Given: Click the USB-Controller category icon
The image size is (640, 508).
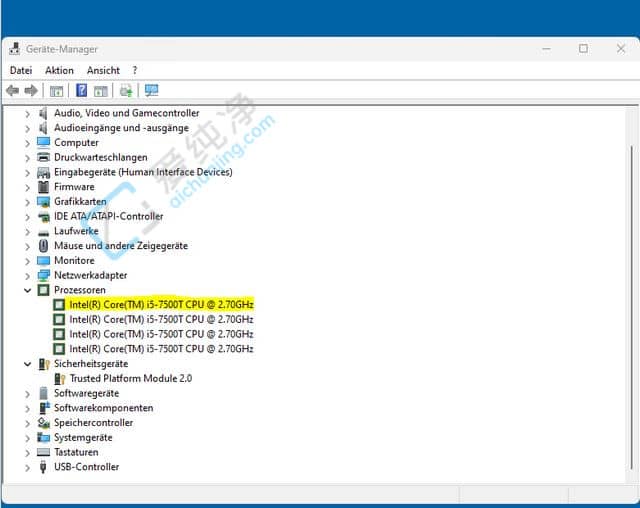Looking at the screenshot, I should tap(44, 467).
